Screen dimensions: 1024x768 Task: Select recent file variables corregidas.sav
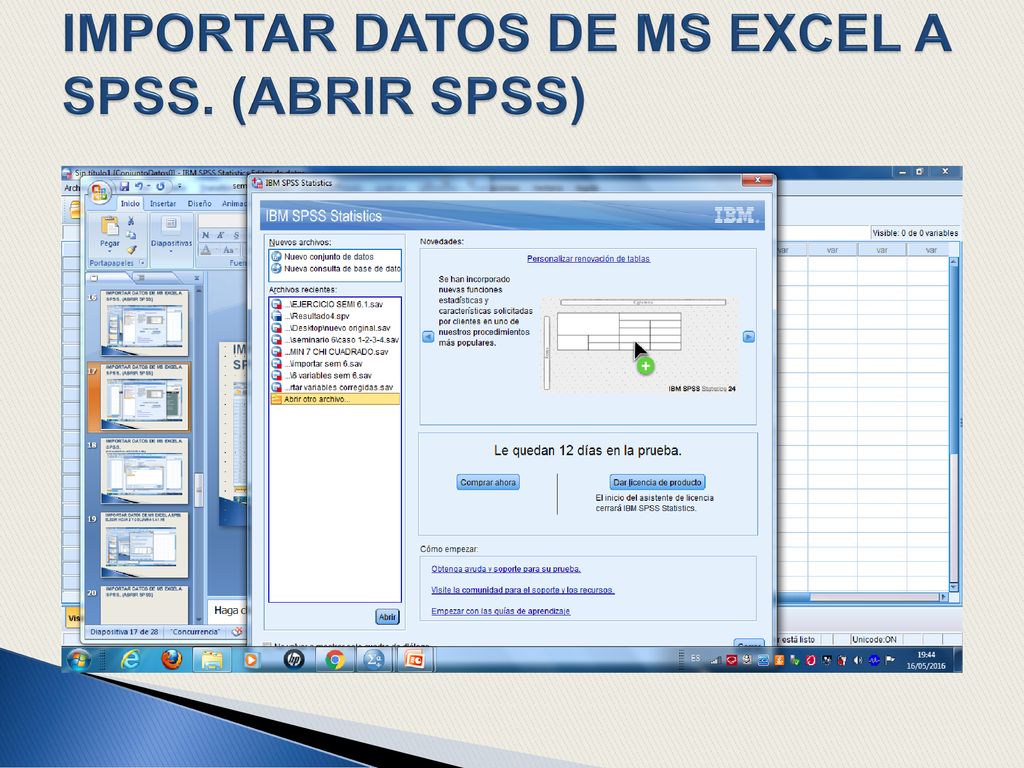coord(335,387)
